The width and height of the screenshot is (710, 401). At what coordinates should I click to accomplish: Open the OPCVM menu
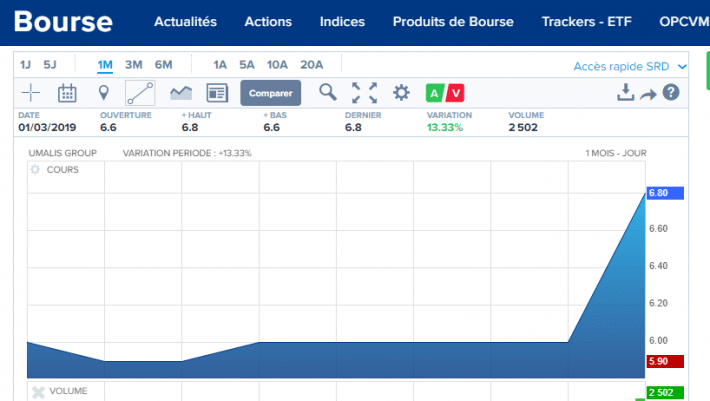pos(684,22)
